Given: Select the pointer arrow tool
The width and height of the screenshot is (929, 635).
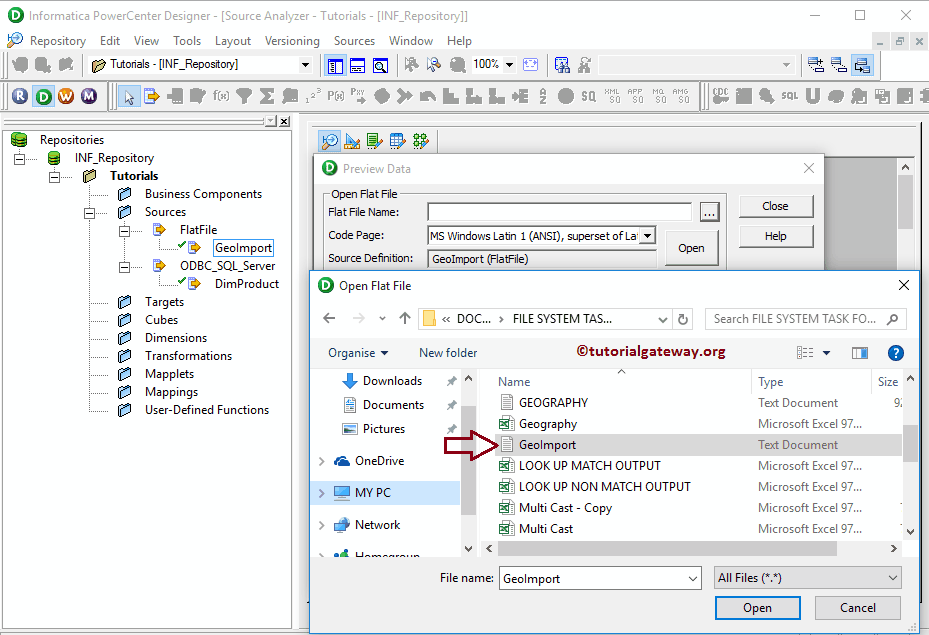Looking at the screenshot, I should 129,96.
